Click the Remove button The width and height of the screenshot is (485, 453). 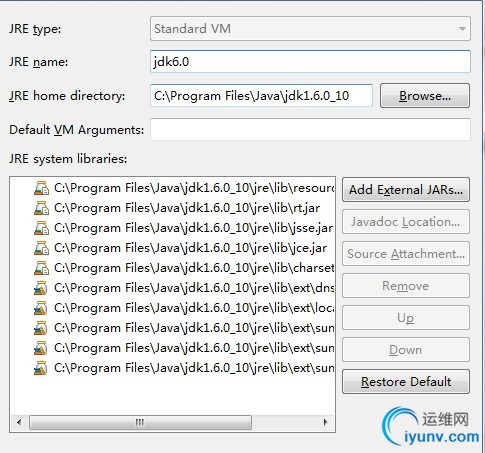406,286
